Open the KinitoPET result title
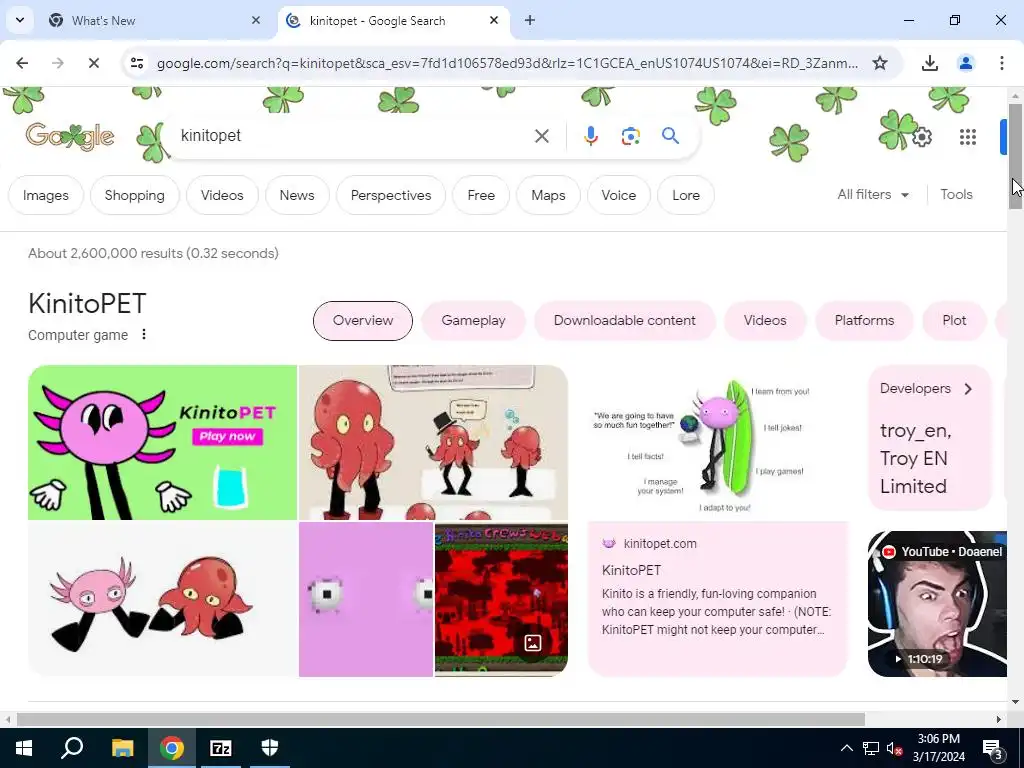This screenshot has width=1024, height=768. (631, 570)
